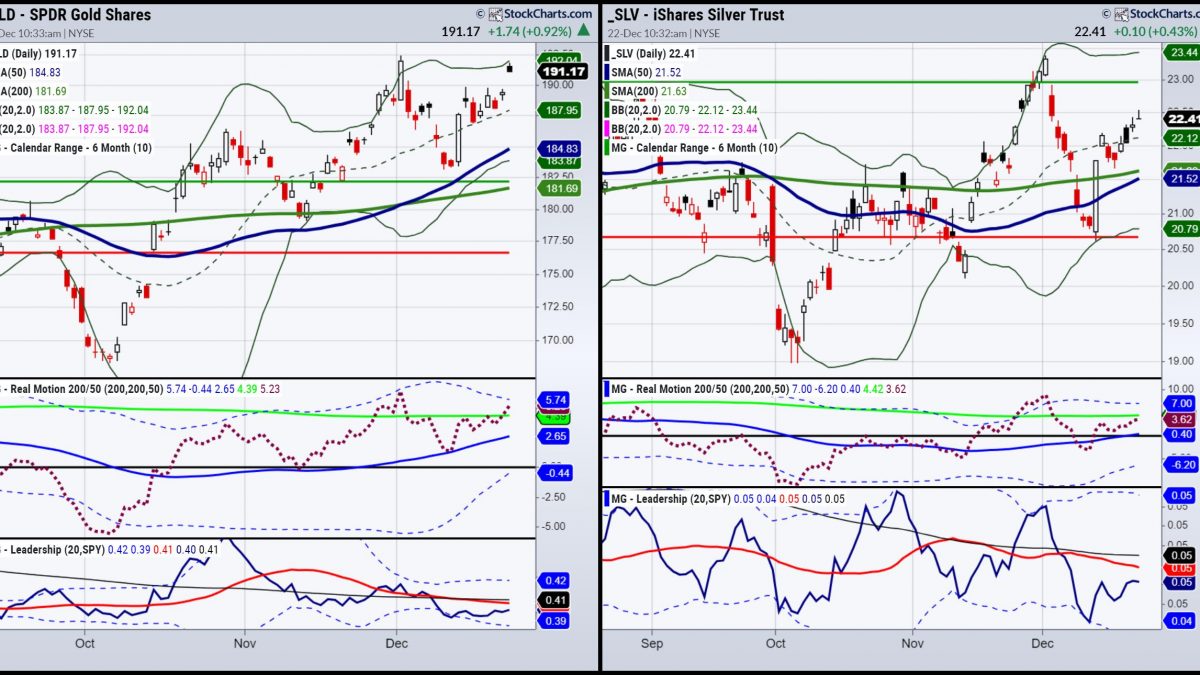Click the green 23.44 price tag on silver axis
Image resolution: width=1200 pixels, height=675 pixels.
coord(1181,53)
